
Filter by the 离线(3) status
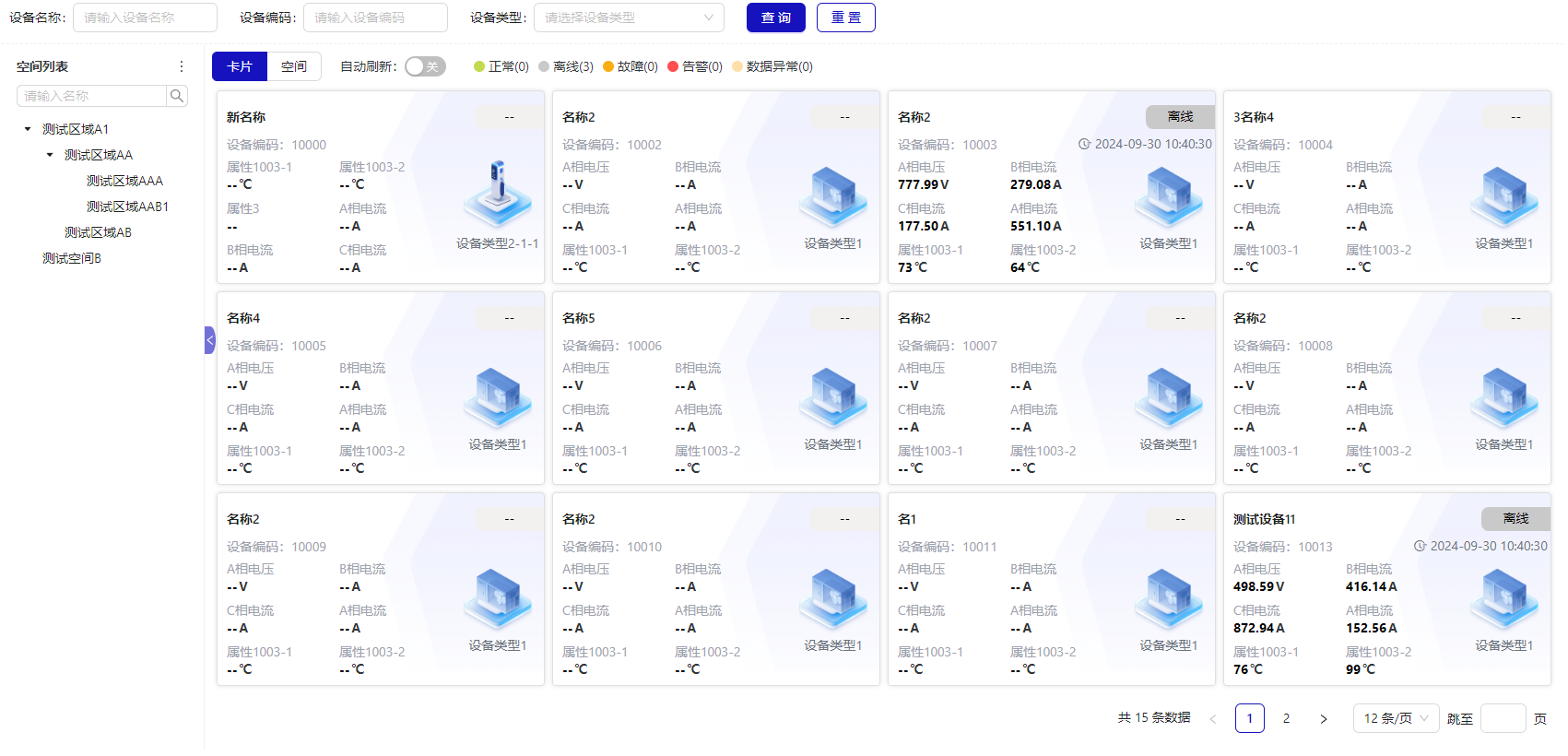click(565, 66)
